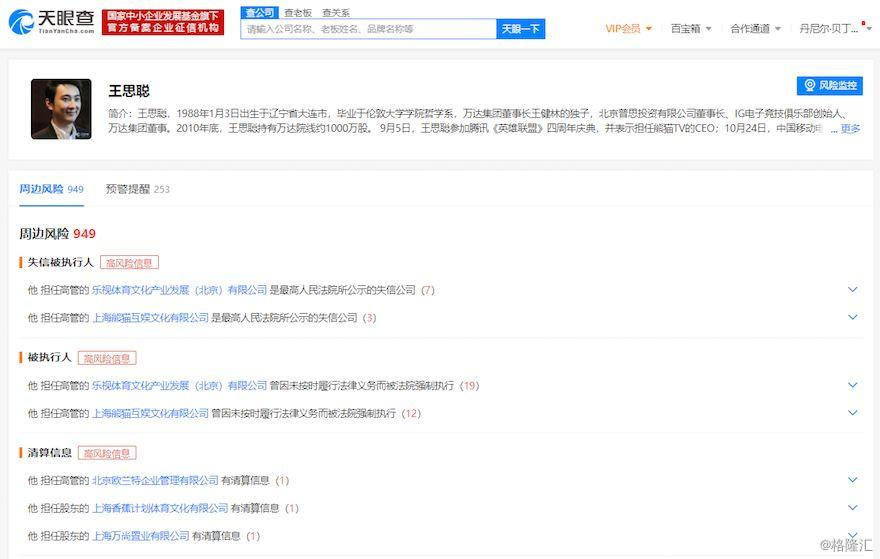Switch to the 查关系 search tab

tap(335, 13)
